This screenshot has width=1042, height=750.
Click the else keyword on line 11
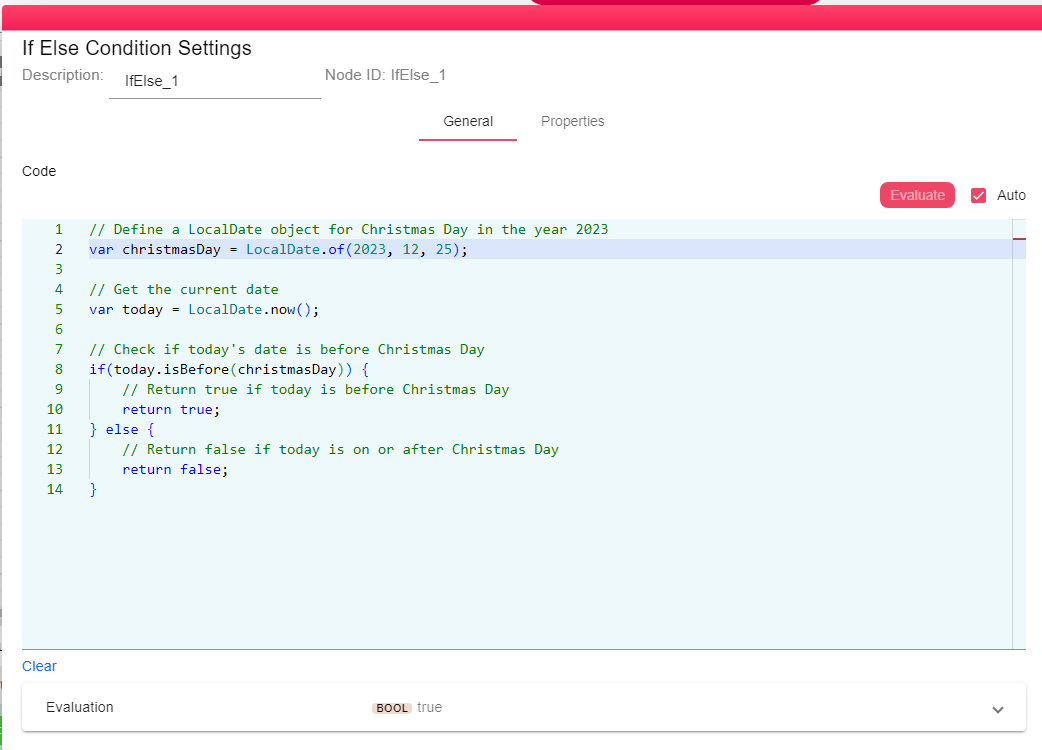(122, 429)
